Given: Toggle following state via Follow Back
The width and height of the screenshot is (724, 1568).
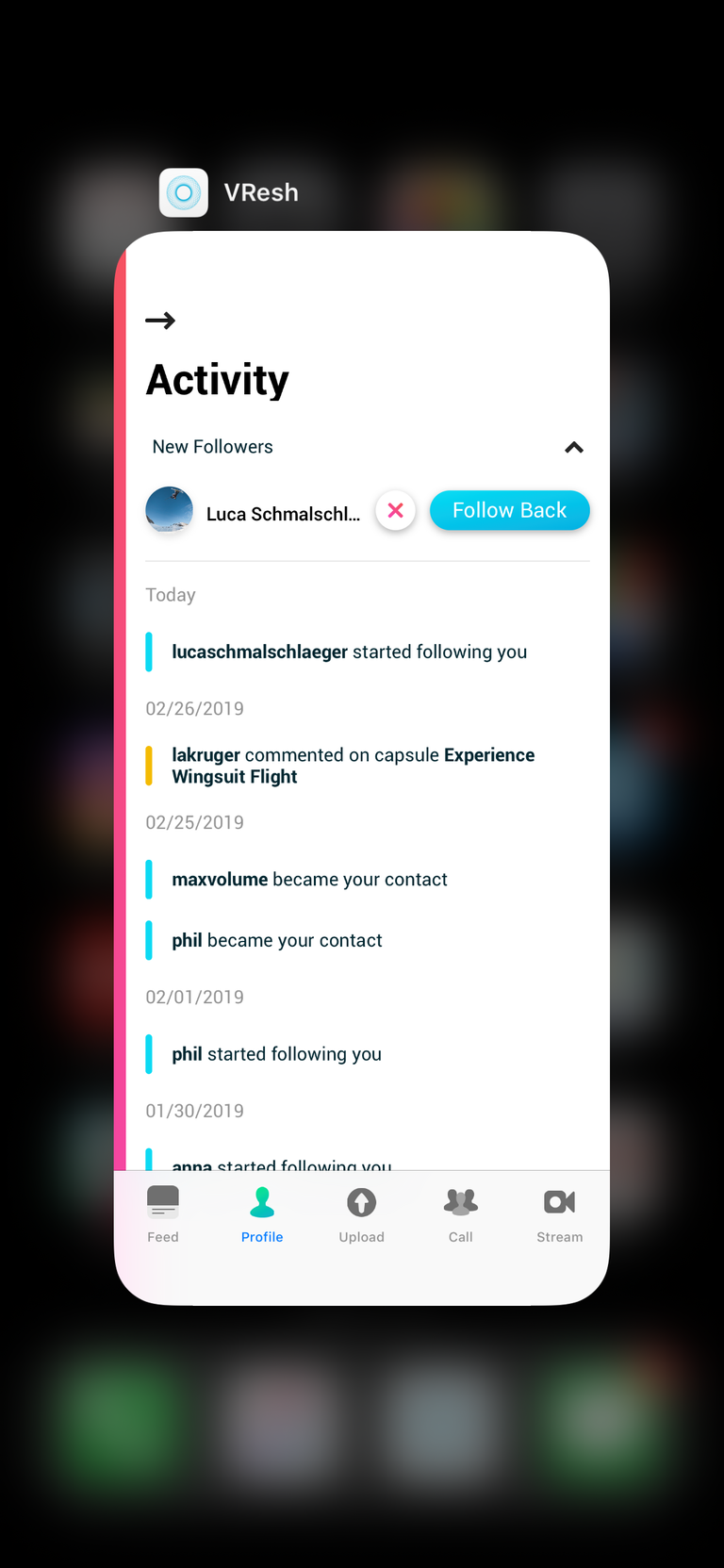Looking at the screenshot, I should pyautogui.click(x=509, y=510).
